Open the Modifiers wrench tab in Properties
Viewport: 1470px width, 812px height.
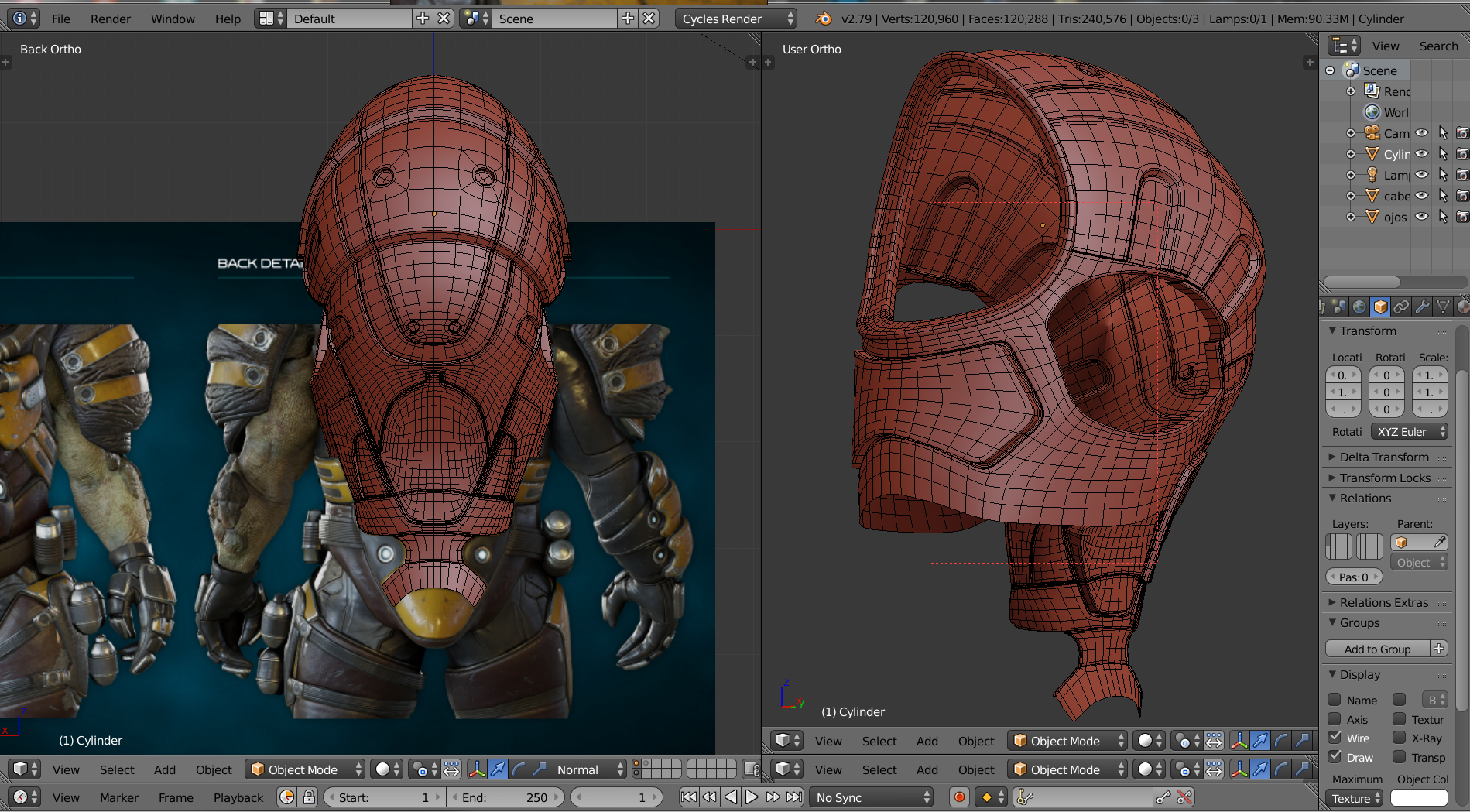[x=1422, y=307]
